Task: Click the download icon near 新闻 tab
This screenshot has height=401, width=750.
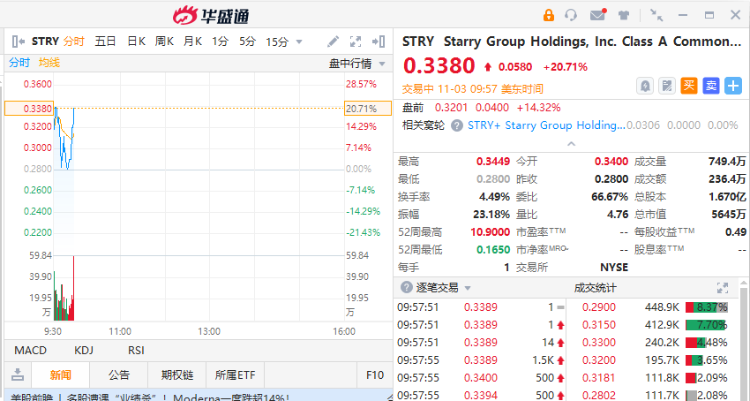Action: (x=18, y=374)
